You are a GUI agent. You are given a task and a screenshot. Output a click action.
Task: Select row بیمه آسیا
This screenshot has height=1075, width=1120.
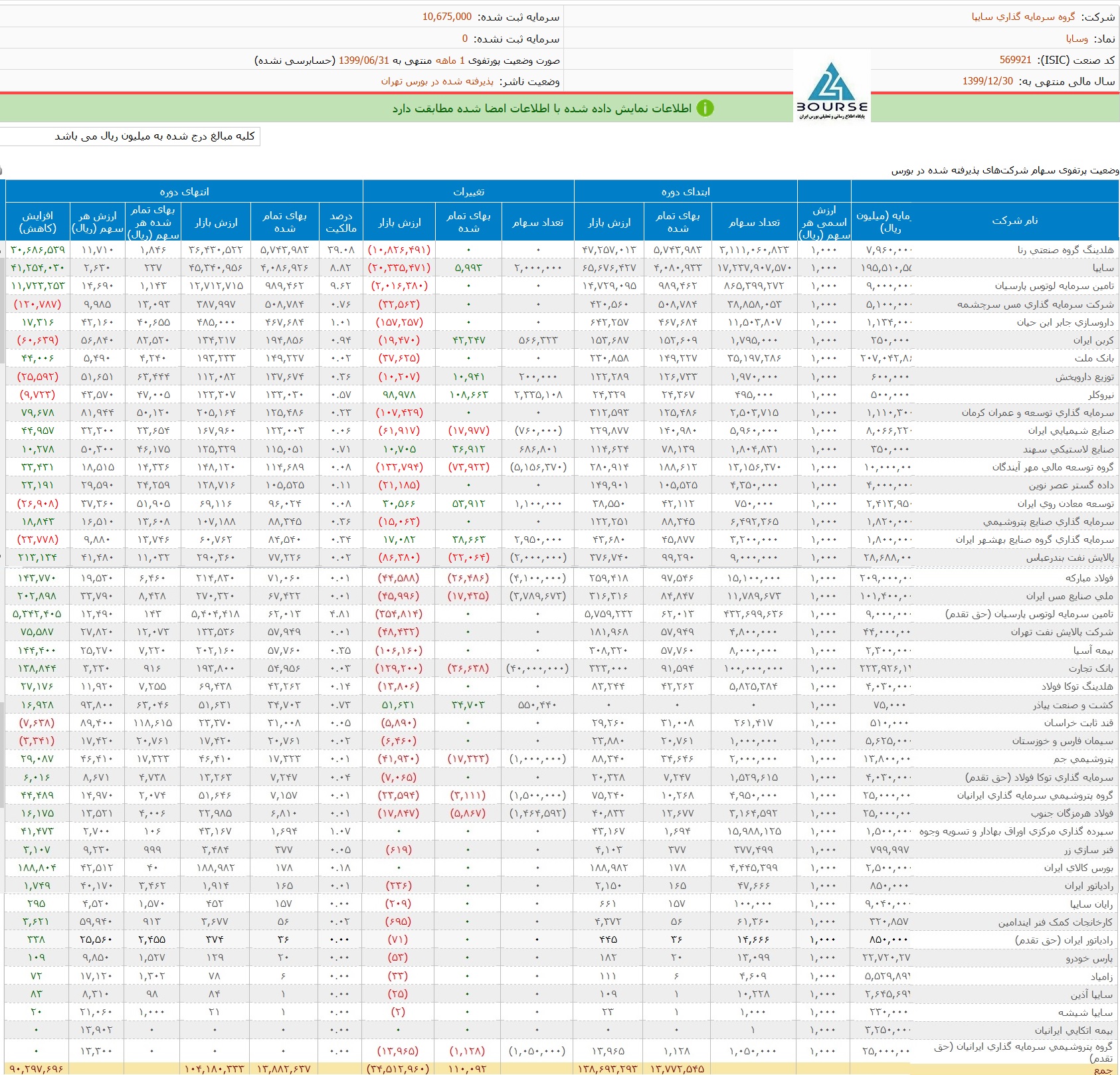pyautogui.click(x=562, y=650)
